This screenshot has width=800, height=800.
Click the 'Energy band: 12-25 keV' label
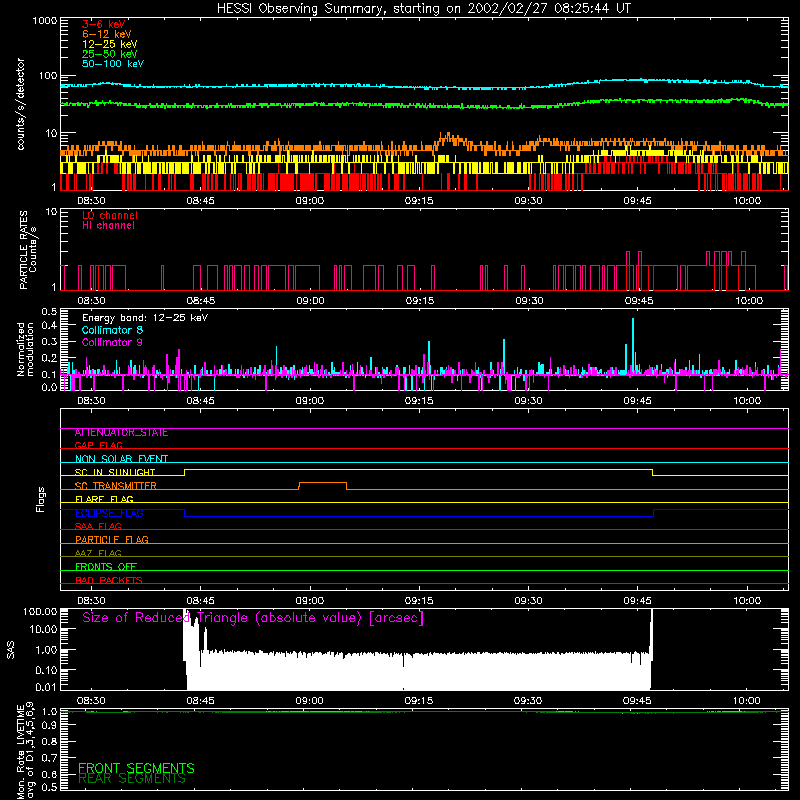(145, 318)
